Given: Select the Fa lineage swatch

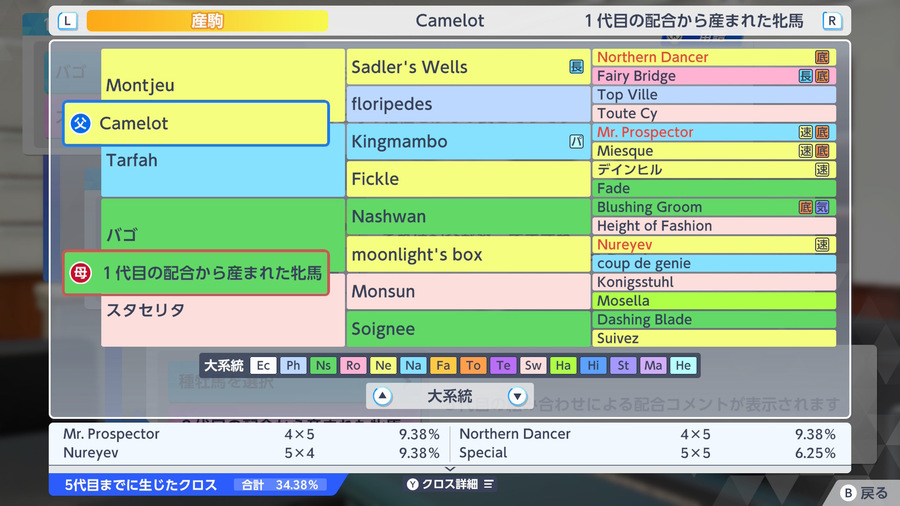Looking at the screenshot, I should (x=443, y=365).
